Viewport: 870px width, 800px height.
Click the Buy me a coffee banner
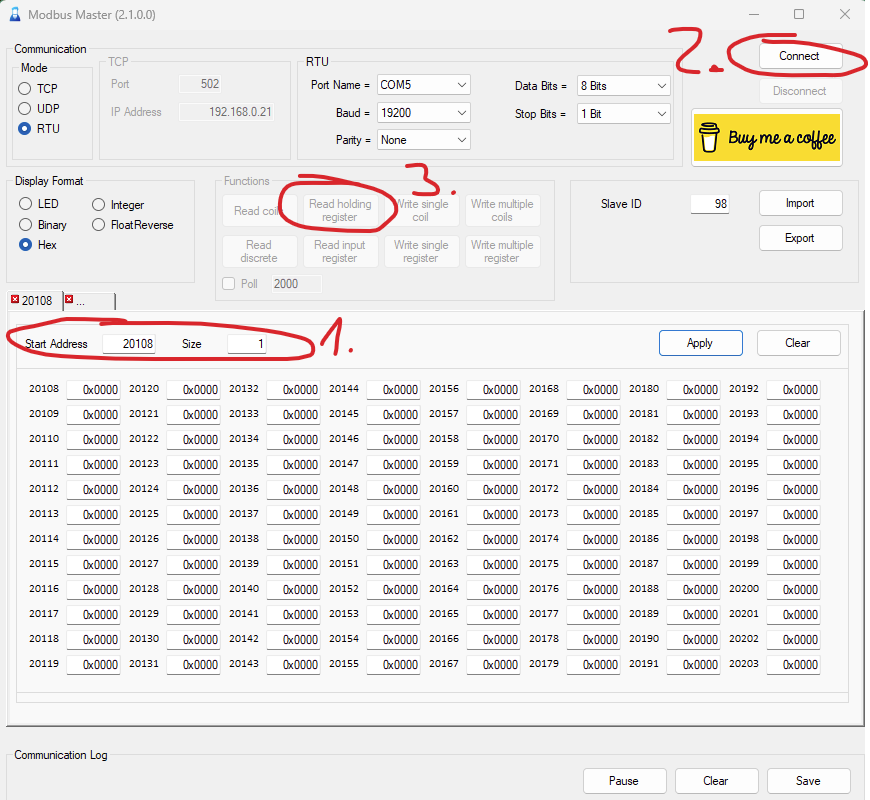(x=767, y=138)
